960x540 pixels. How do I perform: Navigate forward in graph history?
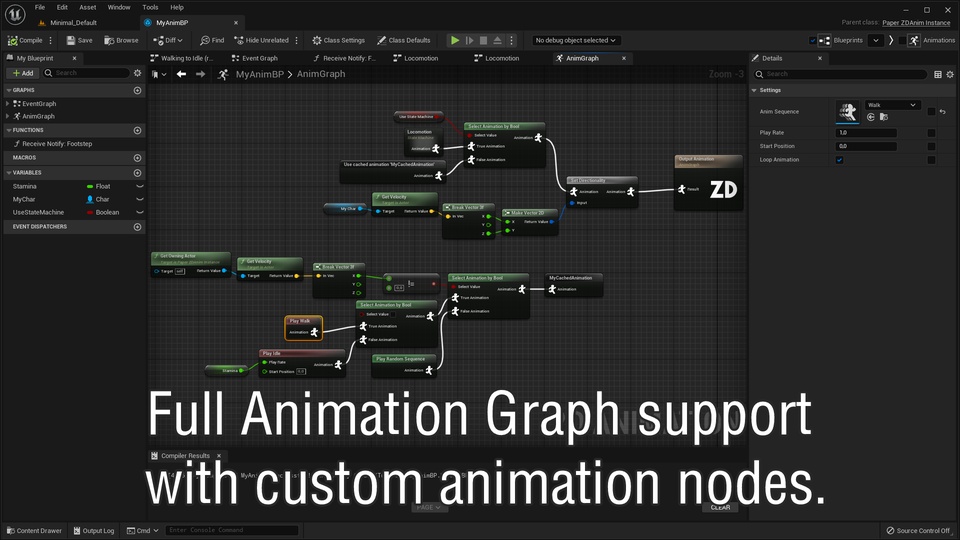pyautogui.click(x=200, y=74)
